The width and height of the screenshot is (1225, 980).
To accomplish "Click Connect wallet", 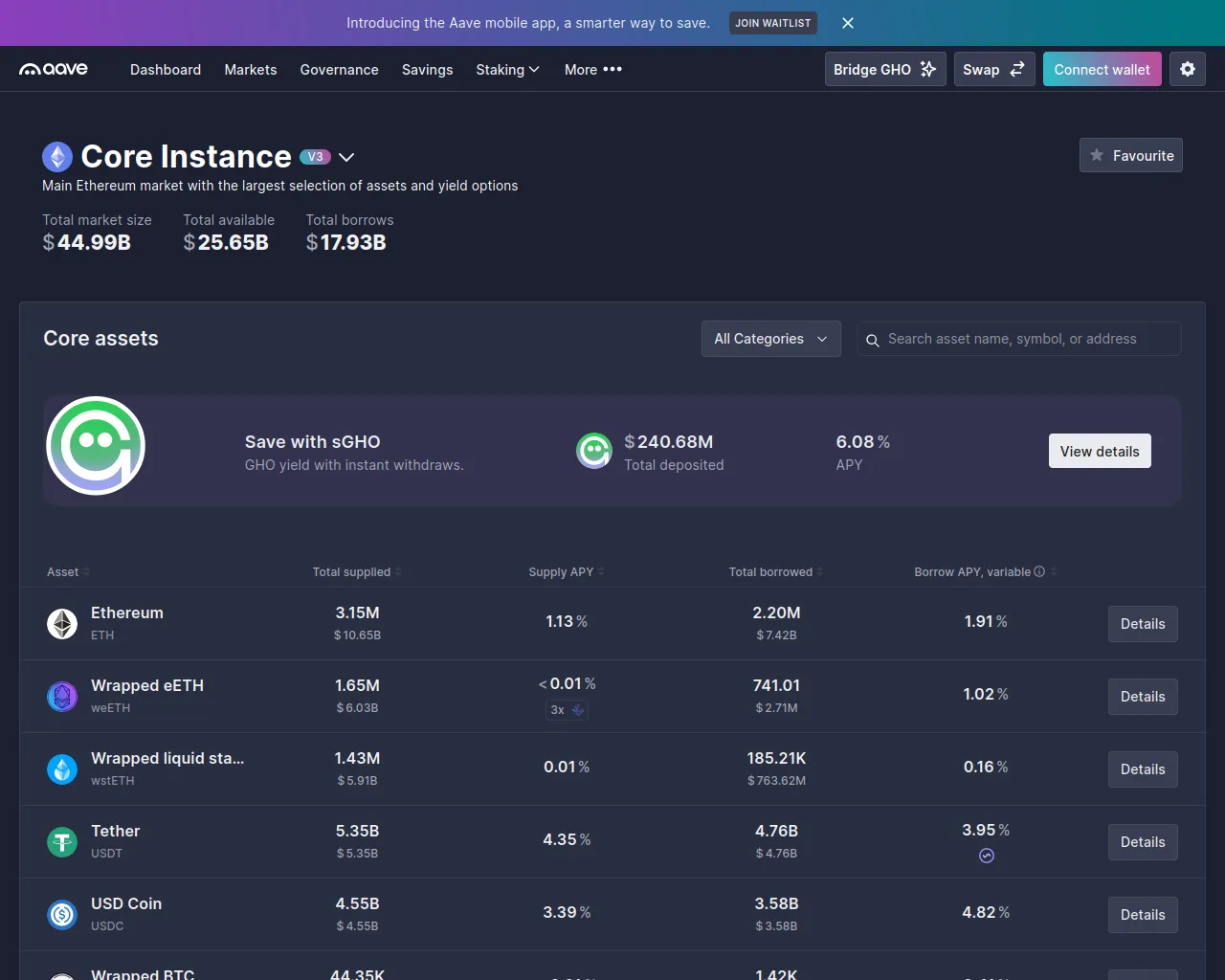I will (1102, 69).
